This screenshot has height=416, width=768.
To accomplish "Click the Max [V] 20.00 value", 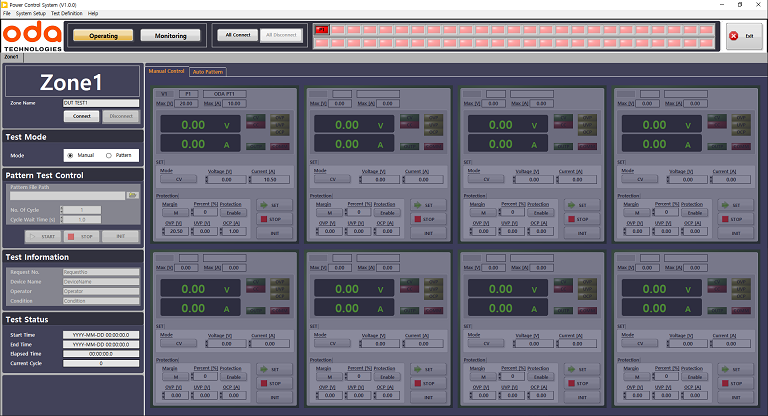I will click(186, 103).
